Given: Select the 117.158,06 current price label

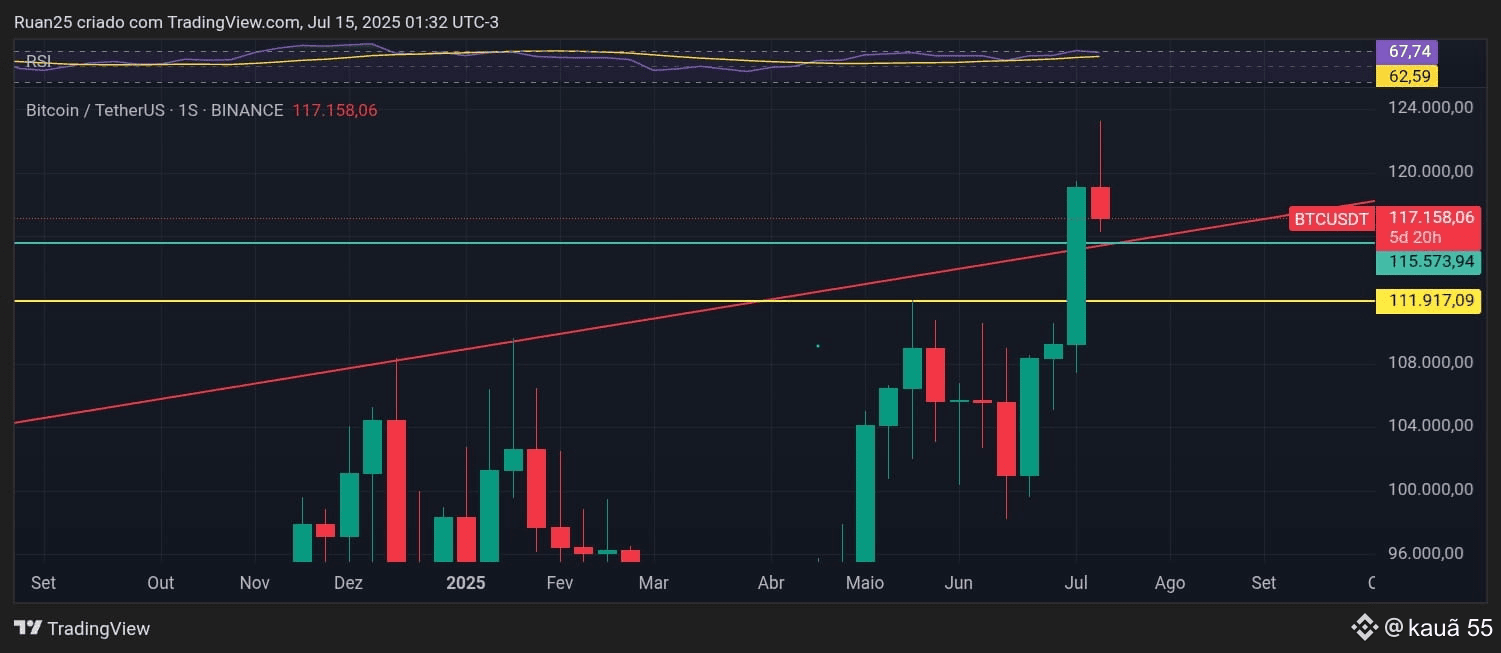Looking at the screenshot, I should click(x=1430, y=217).
